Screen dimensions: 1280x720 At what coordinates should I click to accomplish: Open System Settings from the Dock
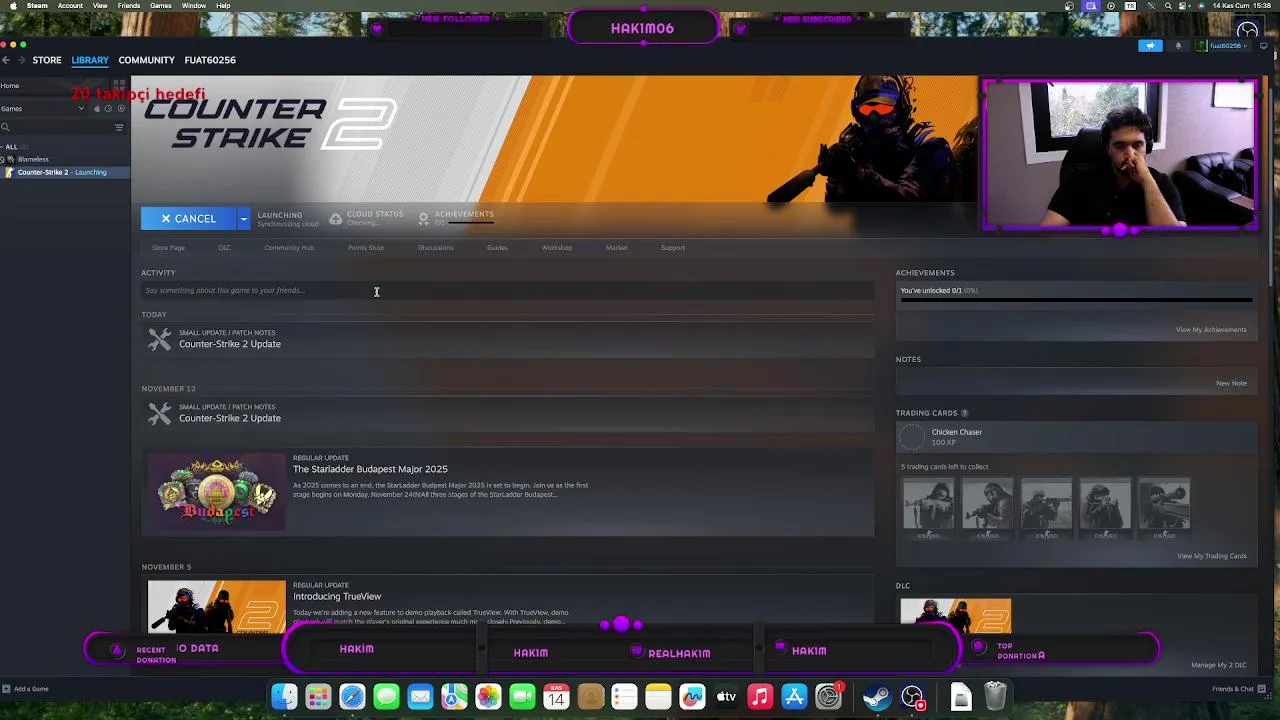point(829,697)
